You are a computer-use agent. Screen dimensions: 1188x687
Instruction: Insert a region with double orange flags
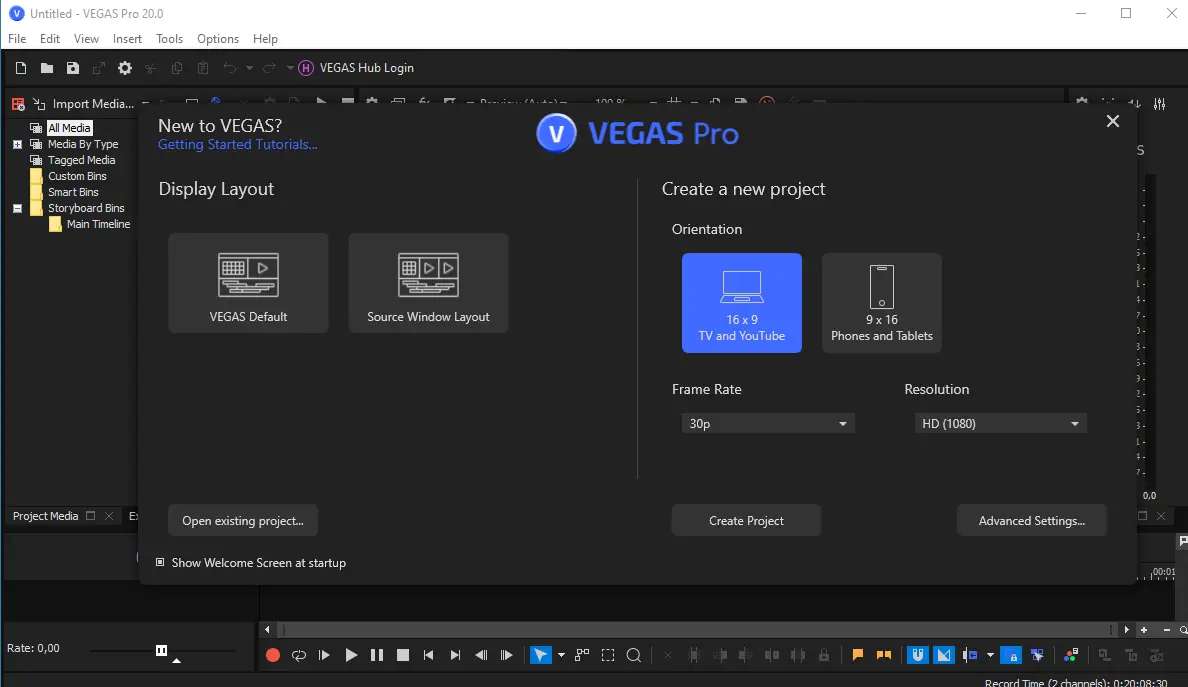(x=883, y=655)
